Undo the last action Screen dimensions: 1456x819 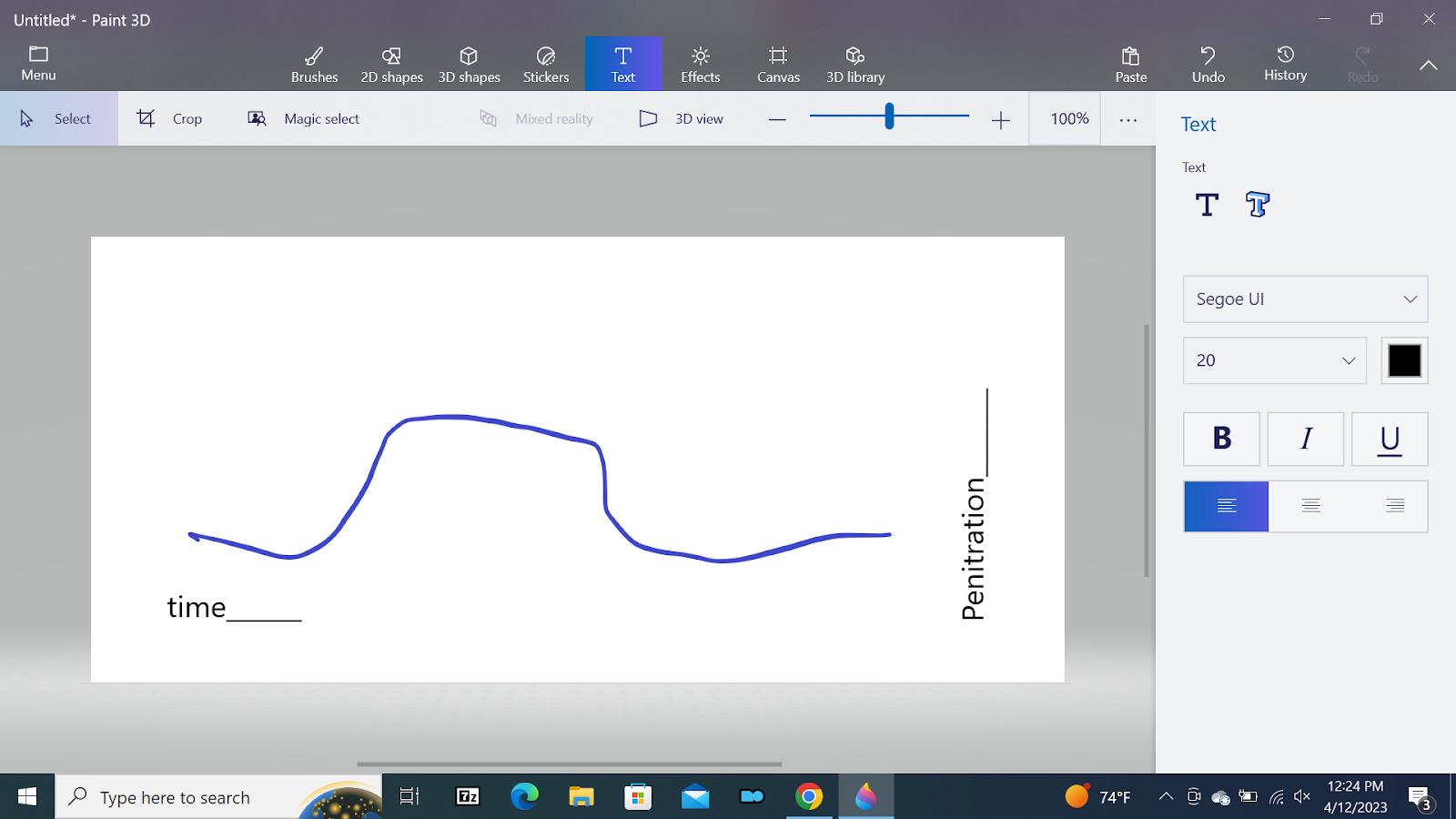pos(1208,64)
